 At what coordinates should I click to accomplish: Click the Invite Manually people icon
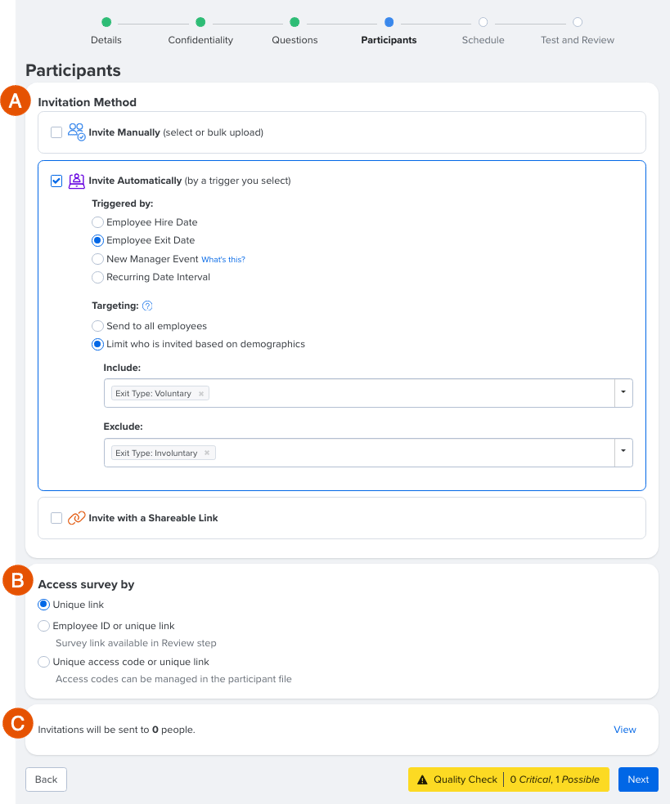(76, 132)
